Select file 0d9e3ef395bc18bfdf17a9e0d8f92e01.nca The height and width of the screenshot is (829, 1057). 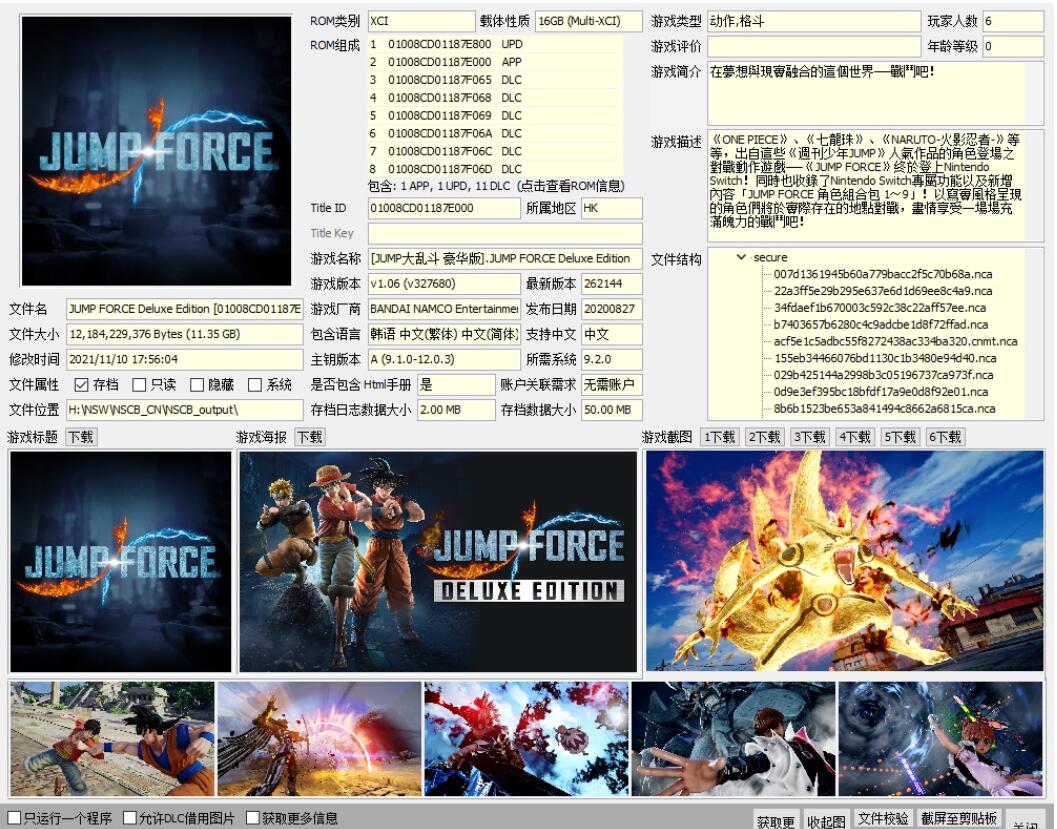tap(880, 392)
